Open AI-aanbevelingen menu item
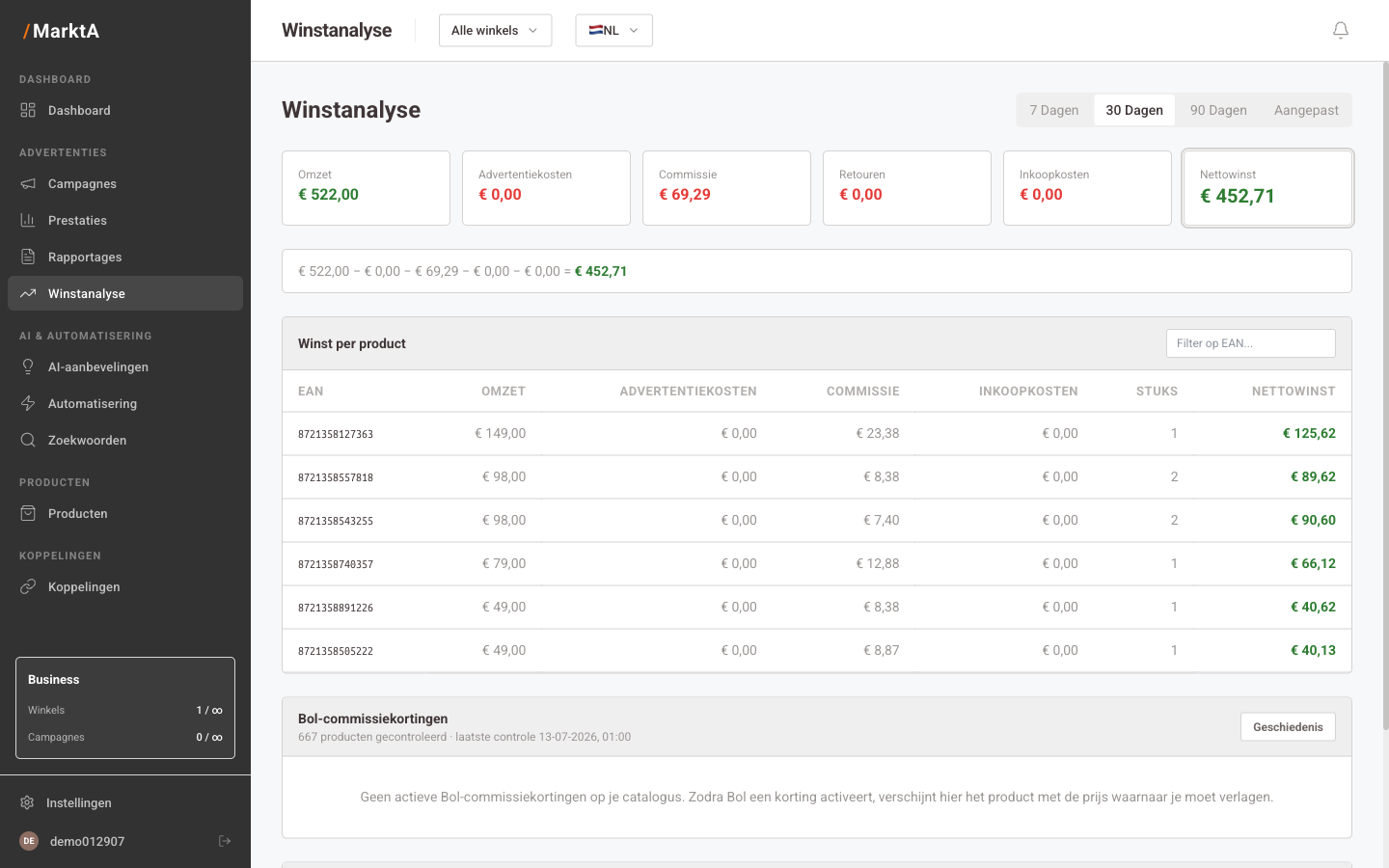Image resolution: width=1389 pixels, height=868 pixels. 125,366
